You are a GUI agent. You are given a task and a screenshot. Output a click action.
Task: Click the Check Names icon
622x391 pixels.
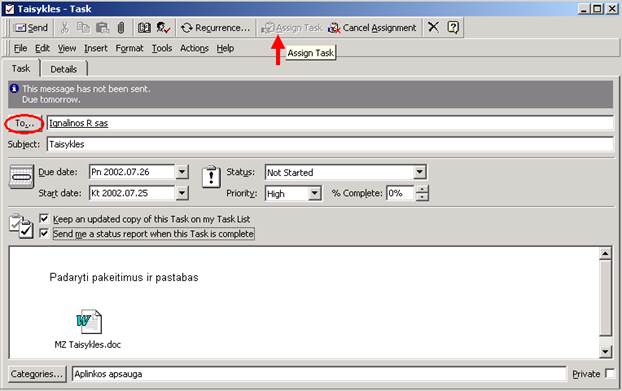(x=163, y=28)
